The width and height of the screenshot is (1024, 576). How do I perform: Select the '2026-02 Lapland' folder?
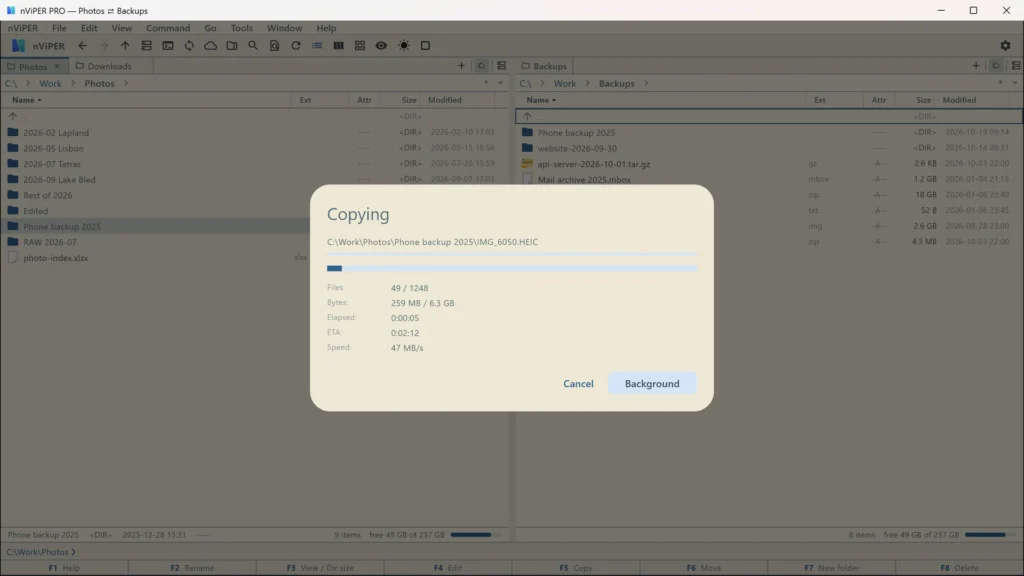(x=56, y=133)
